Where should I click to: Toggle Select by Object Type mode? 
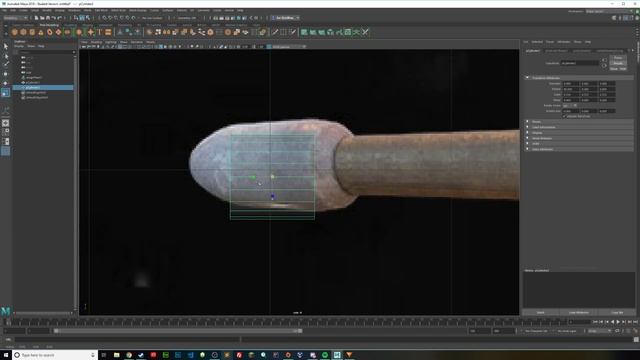click(x=82, y=18)
